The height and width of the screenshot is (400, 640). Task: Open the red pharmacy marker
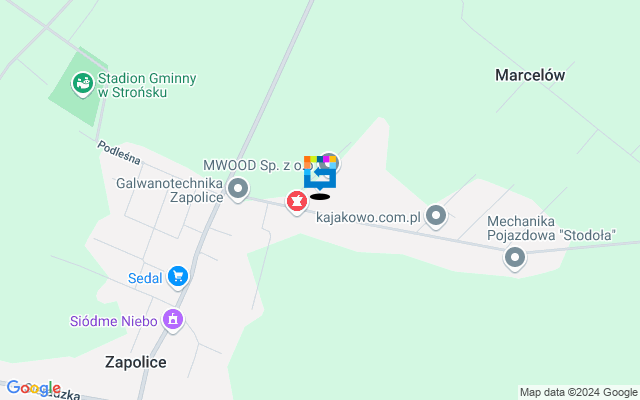coord(297,202)
